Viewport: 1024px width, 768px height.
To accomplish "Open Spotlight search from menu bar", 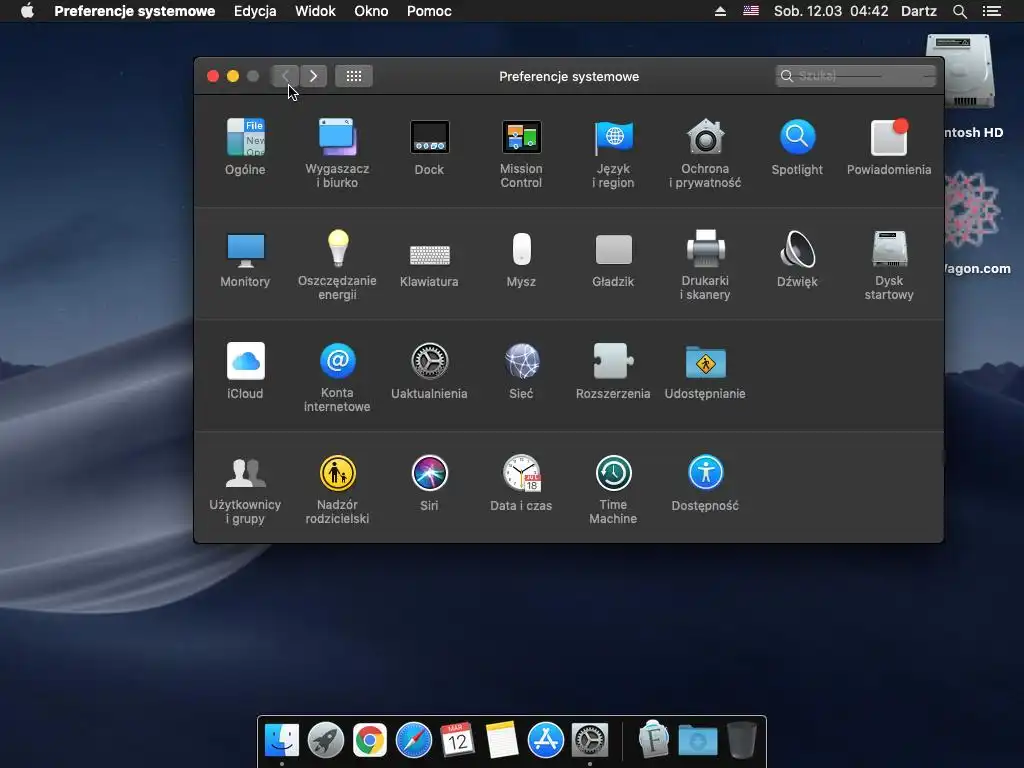I will [960, 11].
